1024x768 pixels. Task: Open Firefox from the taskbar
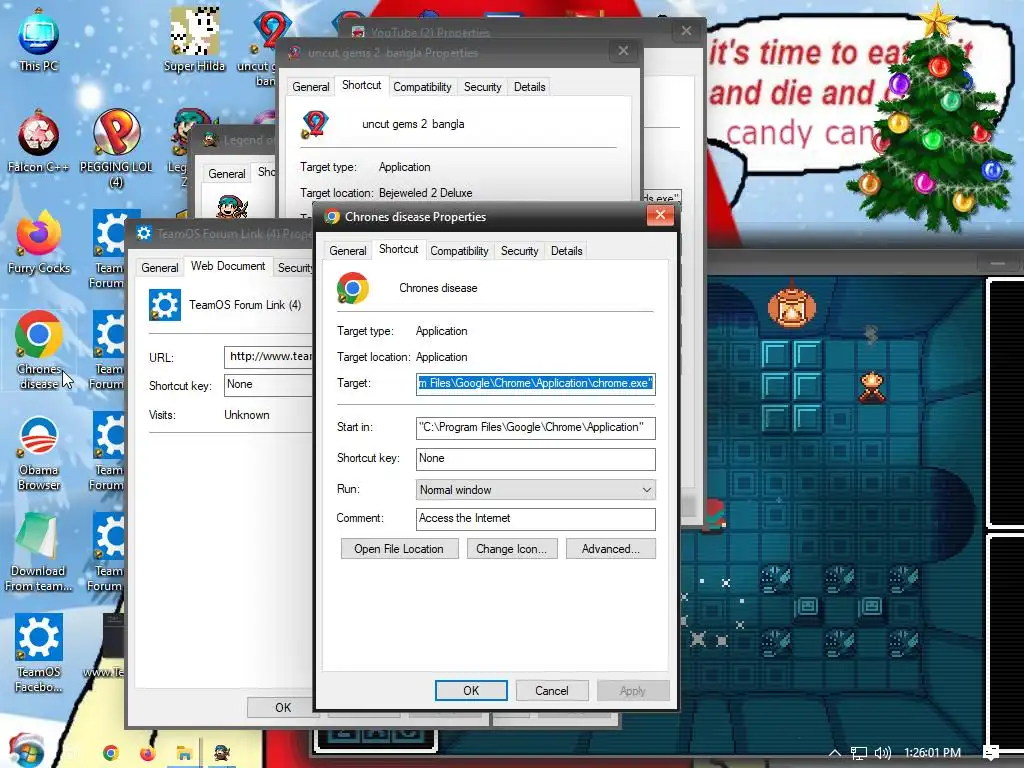(x=148, y=753)
